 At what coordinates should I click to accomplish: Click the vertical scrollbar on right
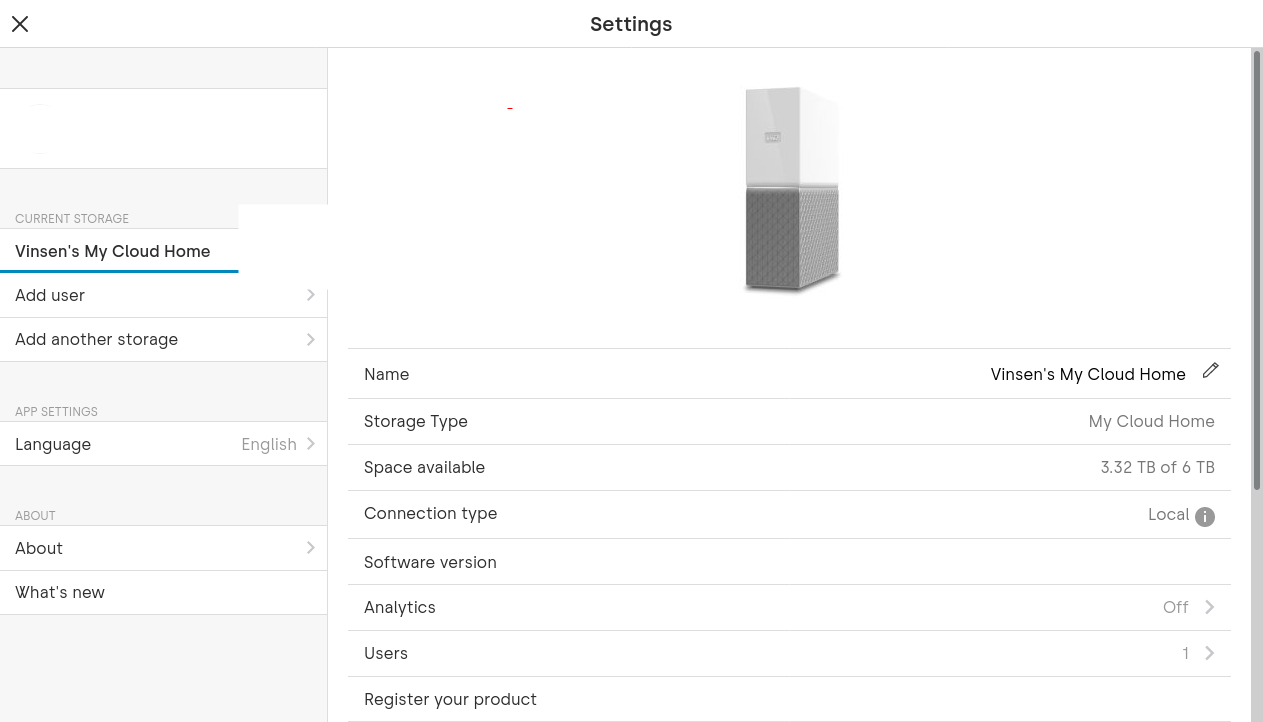1257,270
